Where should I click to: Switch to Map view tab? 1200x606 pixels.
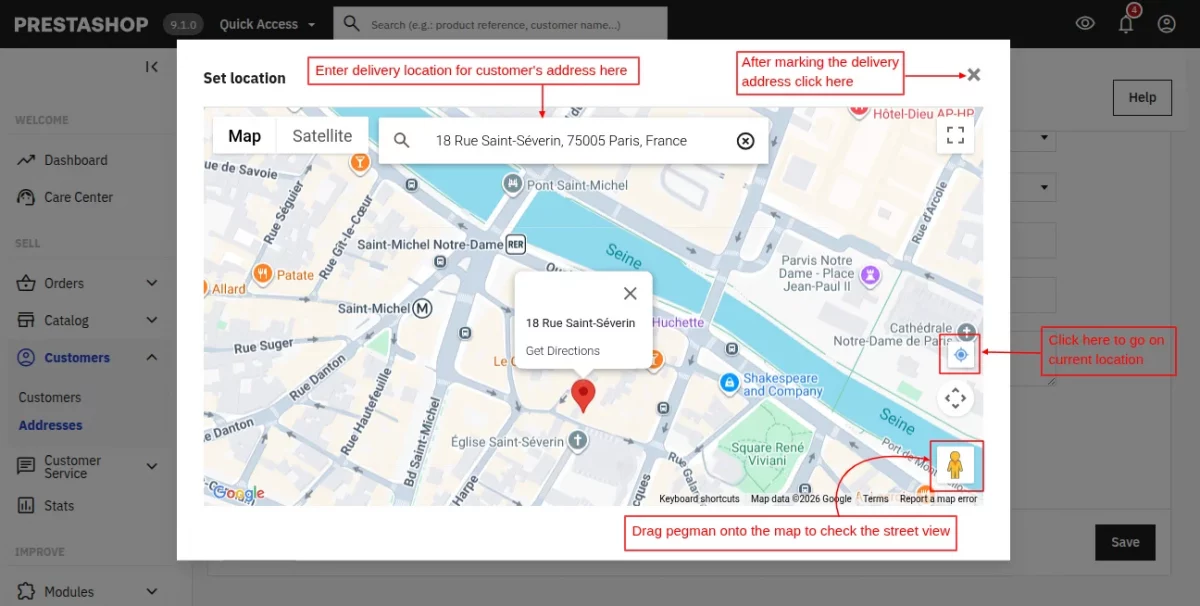[245, 136]
